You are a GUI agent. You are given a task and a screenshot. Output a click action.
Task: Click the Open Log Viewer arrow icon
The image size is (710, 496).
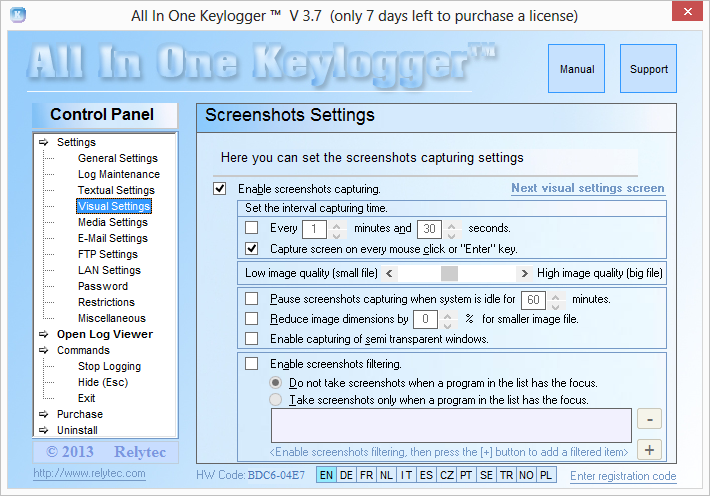point(44,334)
